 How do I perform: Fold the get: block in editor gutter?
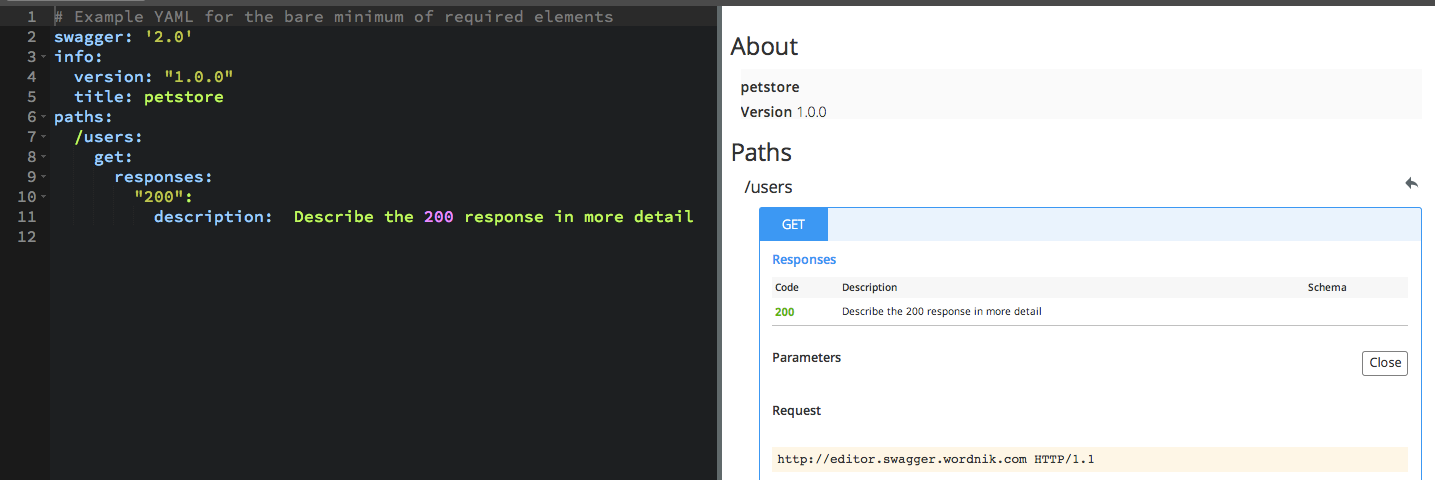click(44, 157)
